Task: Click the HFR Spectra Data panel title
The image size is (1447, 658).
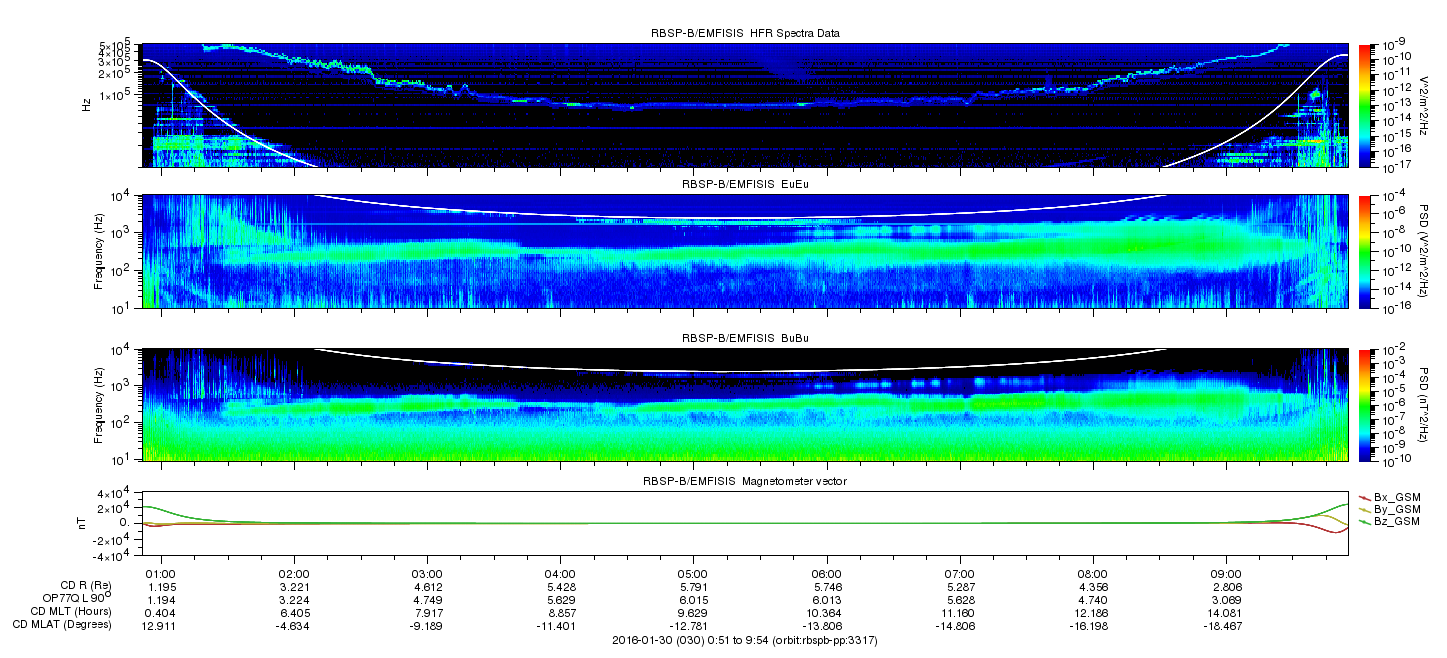Action: coord(745,33)
